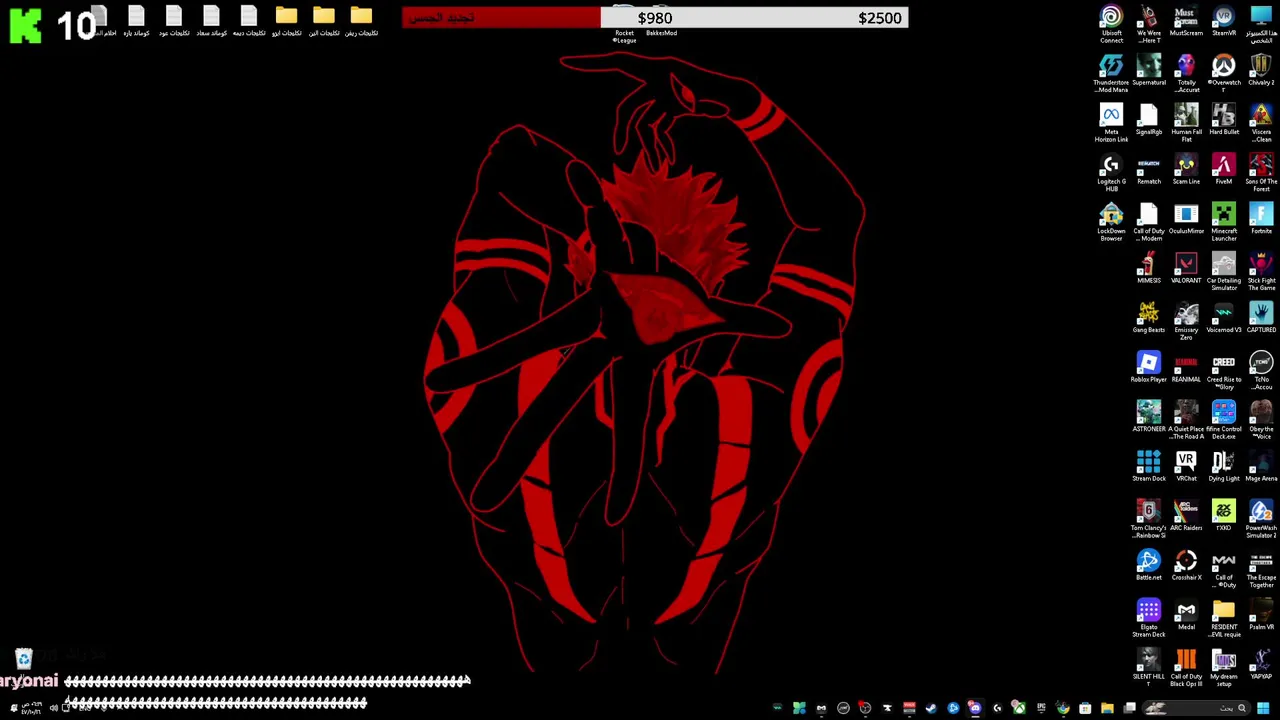Launch the Human Fall Flat shortcut
The height and width of the screenshot is (720, 1280).
click(x=1186, y=123)
